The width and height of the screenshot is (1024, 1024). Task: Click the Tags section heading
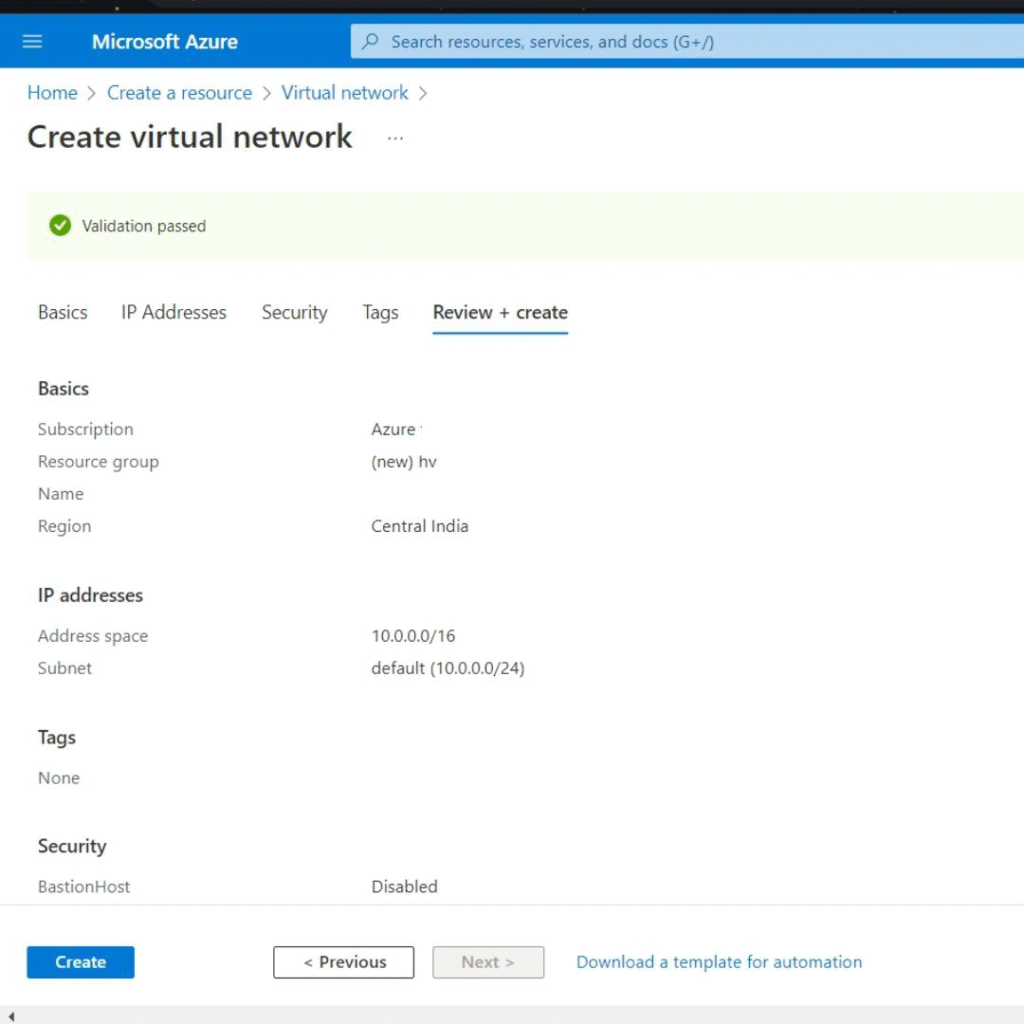click(x=57, y=737)
